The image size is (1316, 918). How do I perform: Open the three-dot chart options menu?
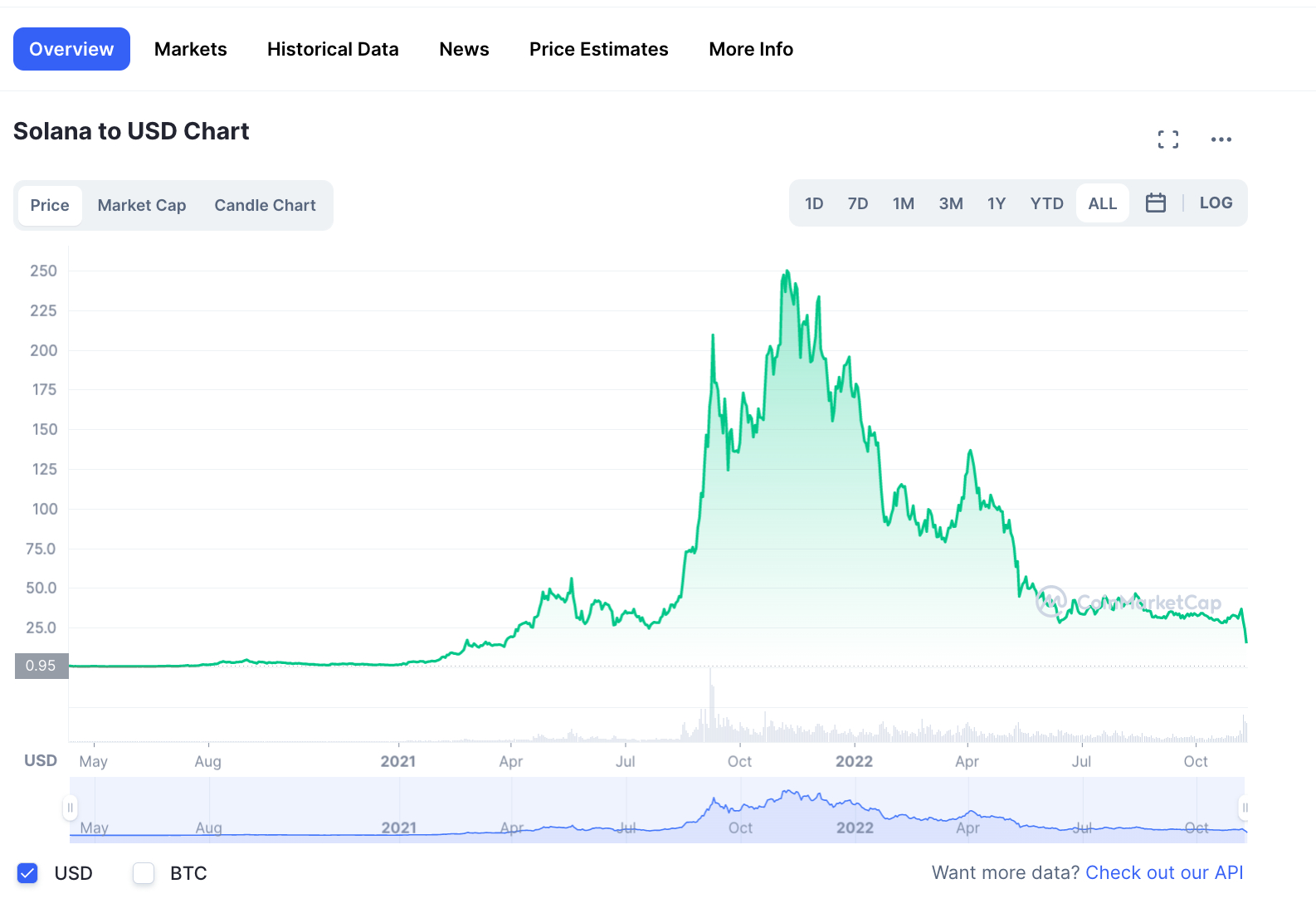point(1221,139)
